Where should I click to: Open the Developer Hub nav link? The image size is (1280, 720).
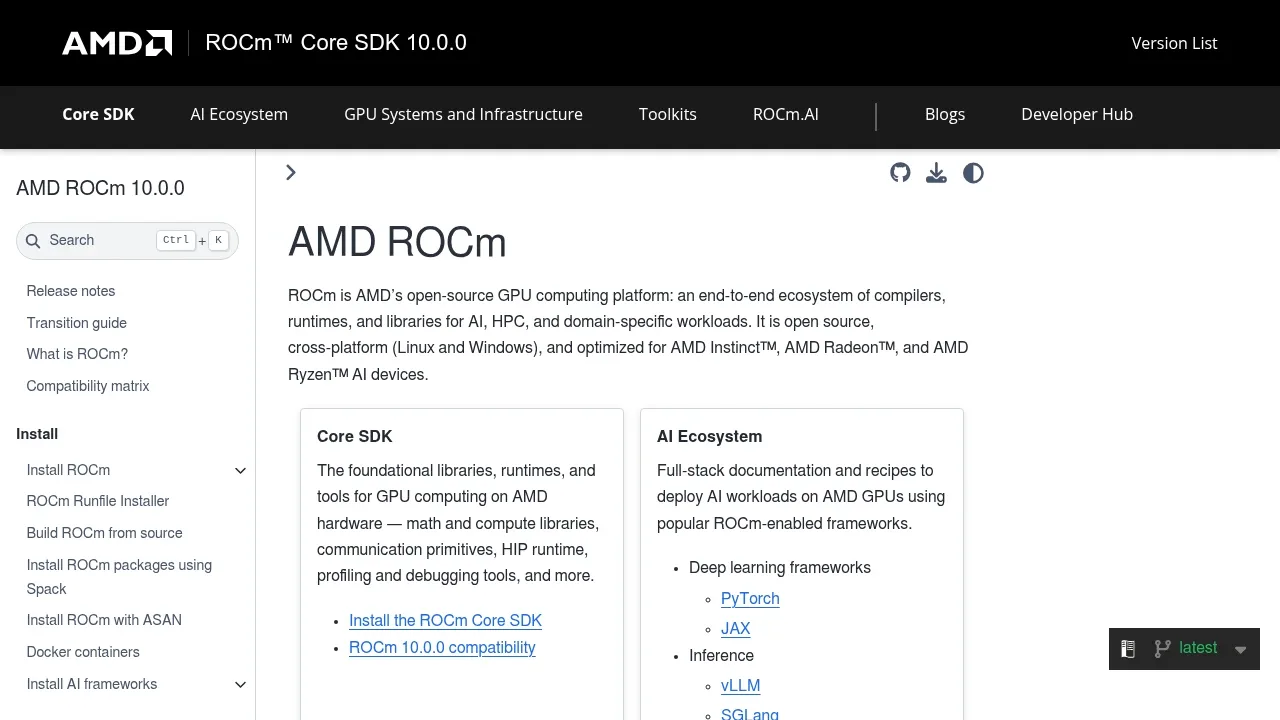point(1077,114)
